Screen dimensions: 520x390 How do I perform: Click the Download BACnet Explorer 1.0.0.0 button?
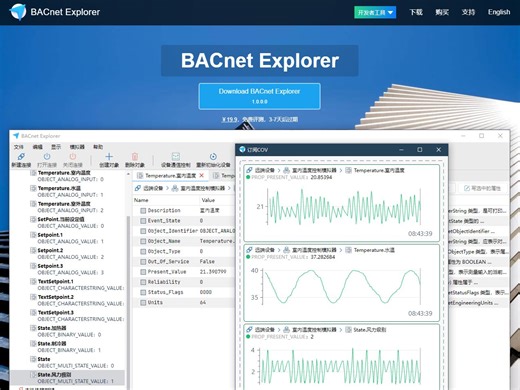[x=259, y=96]
